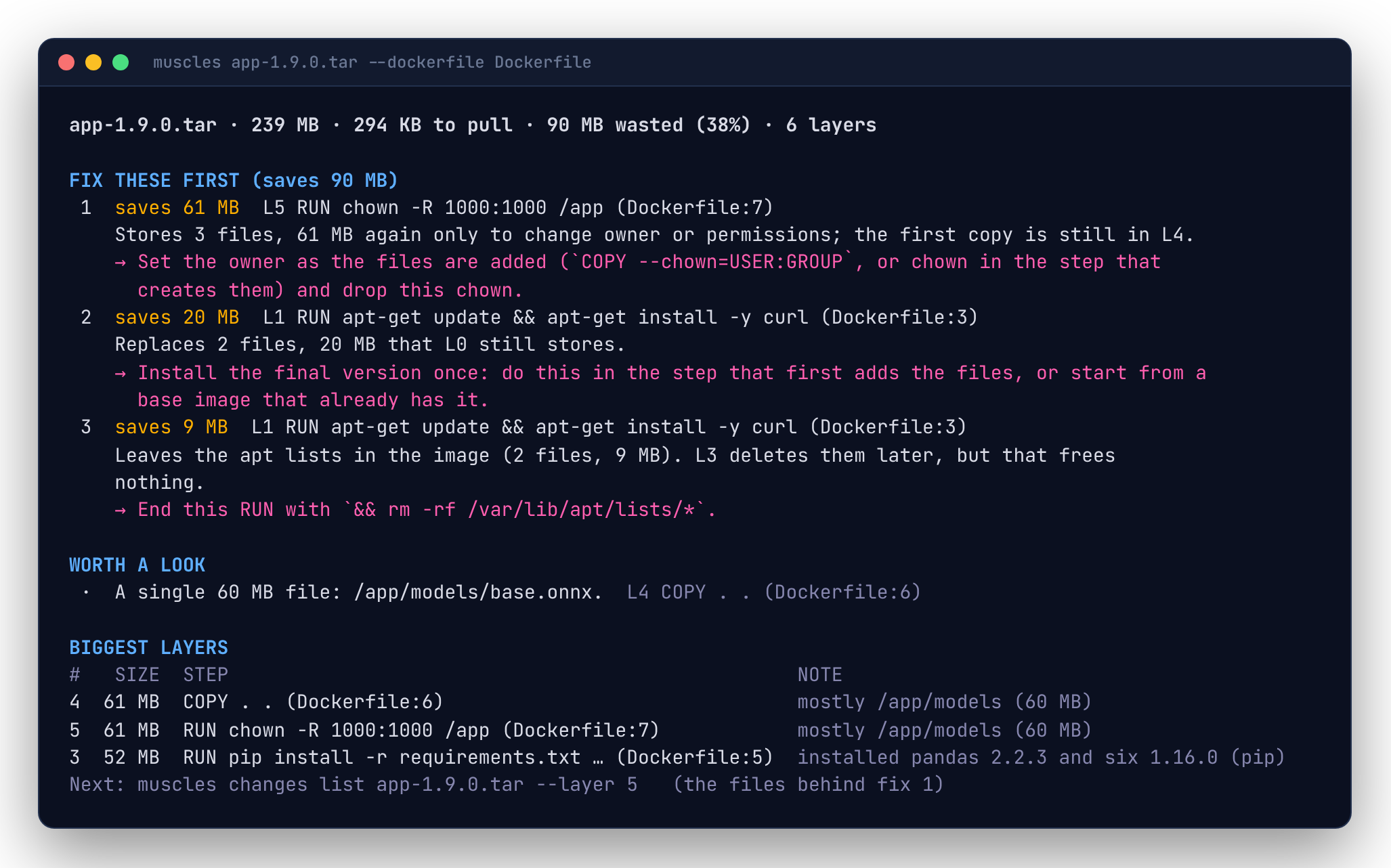Click '52 MB' size in the layers table
1391x868 pixels.
coord(131,758)
